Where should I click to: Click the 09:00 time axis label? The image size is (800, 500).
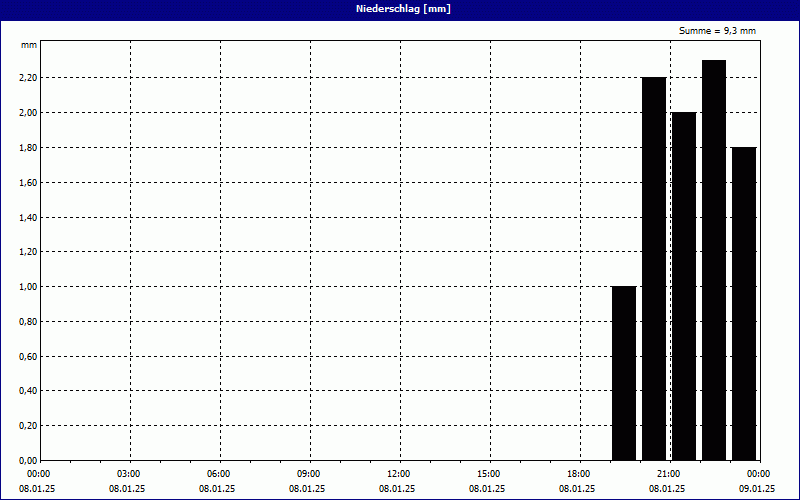coord(309,474)
